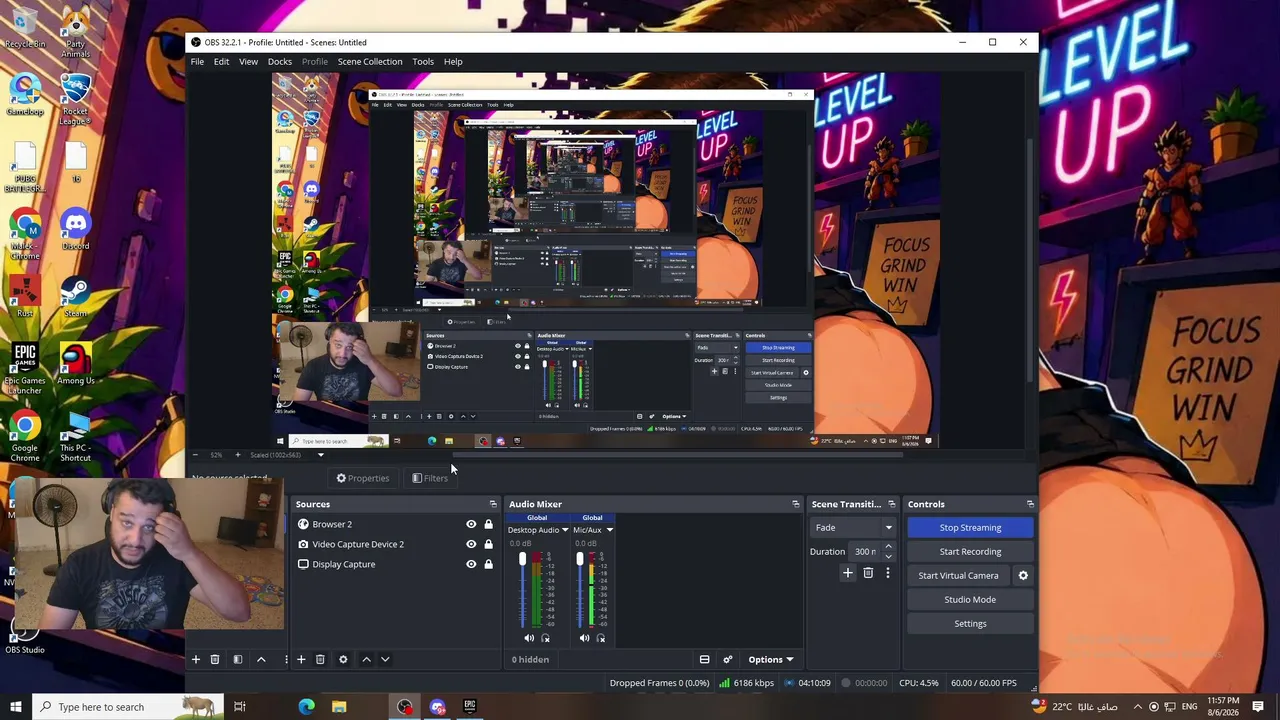The image size is (1280, 720).
Task: Open Epic Games Launcher desktop shortcut
Action: tap(25, 369)
